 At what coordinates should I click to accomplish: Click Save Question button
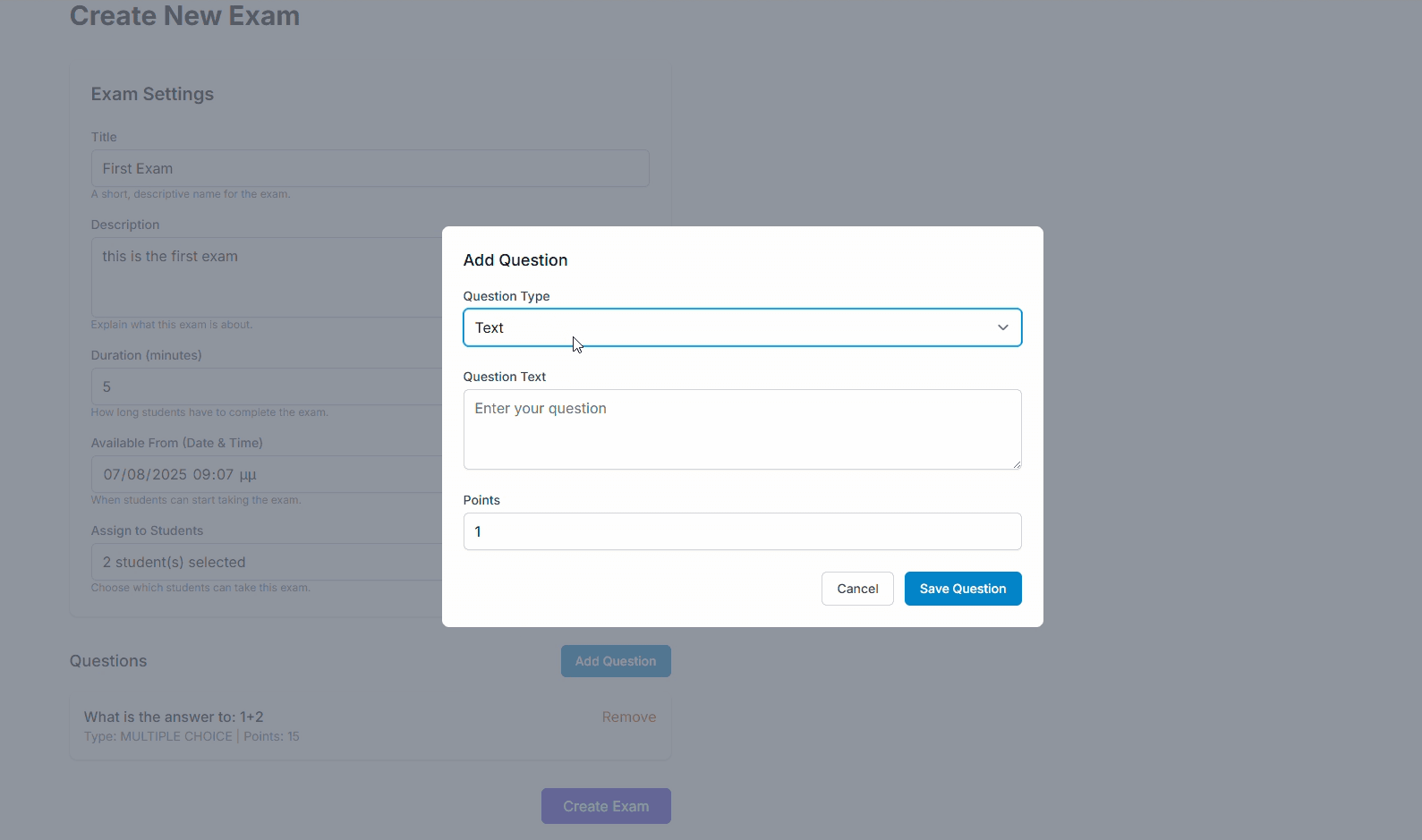pyautogui.click(x=963, y=589)
